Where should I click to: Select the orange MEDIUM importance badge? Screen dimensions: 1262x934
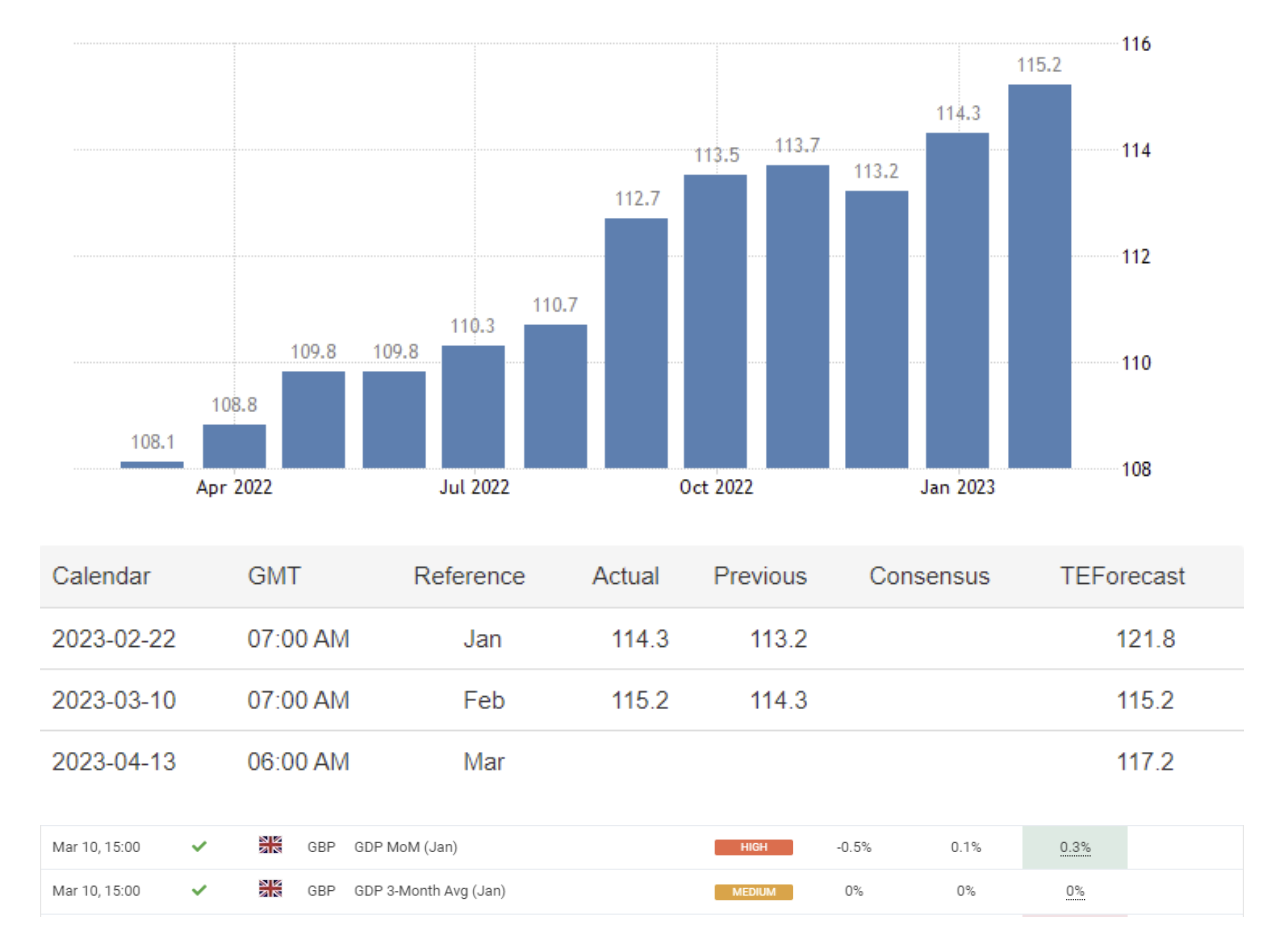[x=753, y=891]
